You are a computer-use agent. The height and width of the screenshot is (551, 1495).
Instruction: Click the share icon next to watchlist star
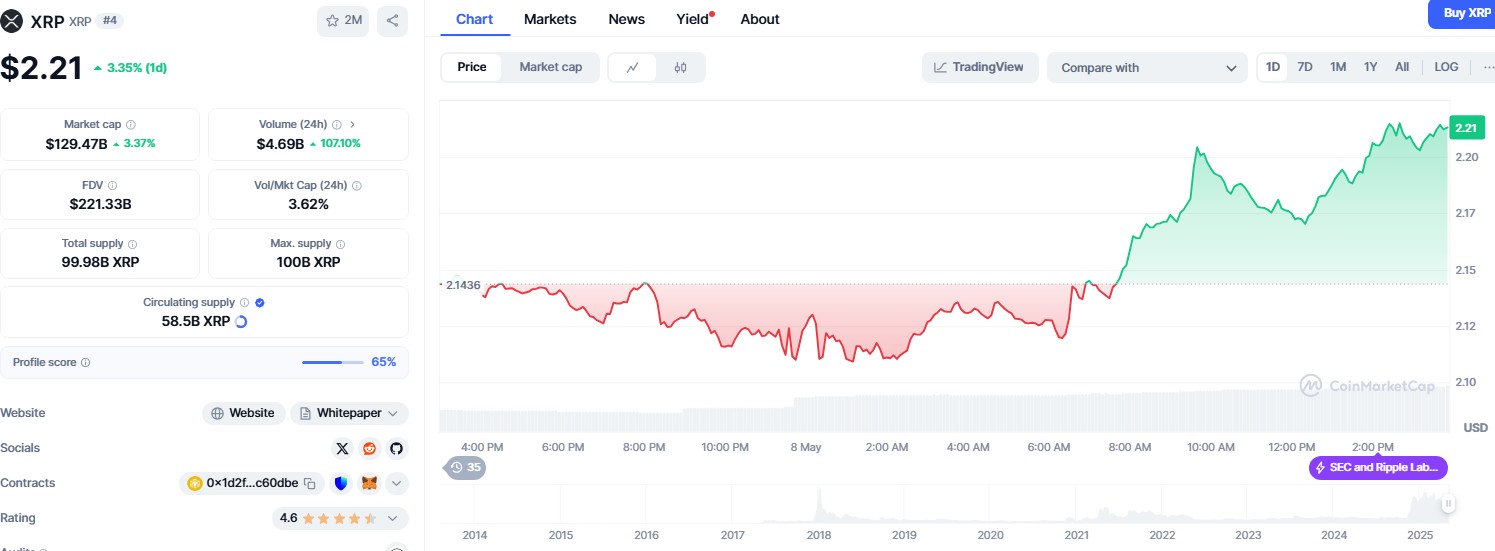click(393, 20)
